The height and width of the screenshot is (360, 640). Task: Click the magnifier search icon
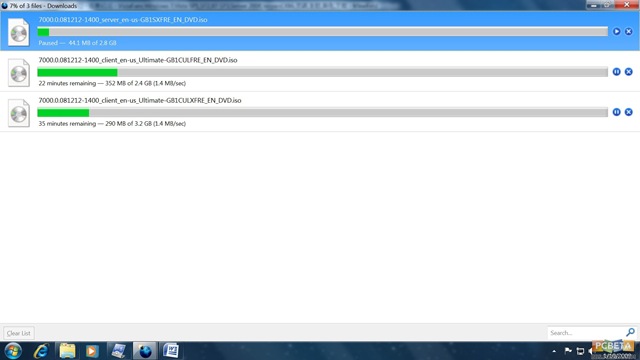point(630,332)
